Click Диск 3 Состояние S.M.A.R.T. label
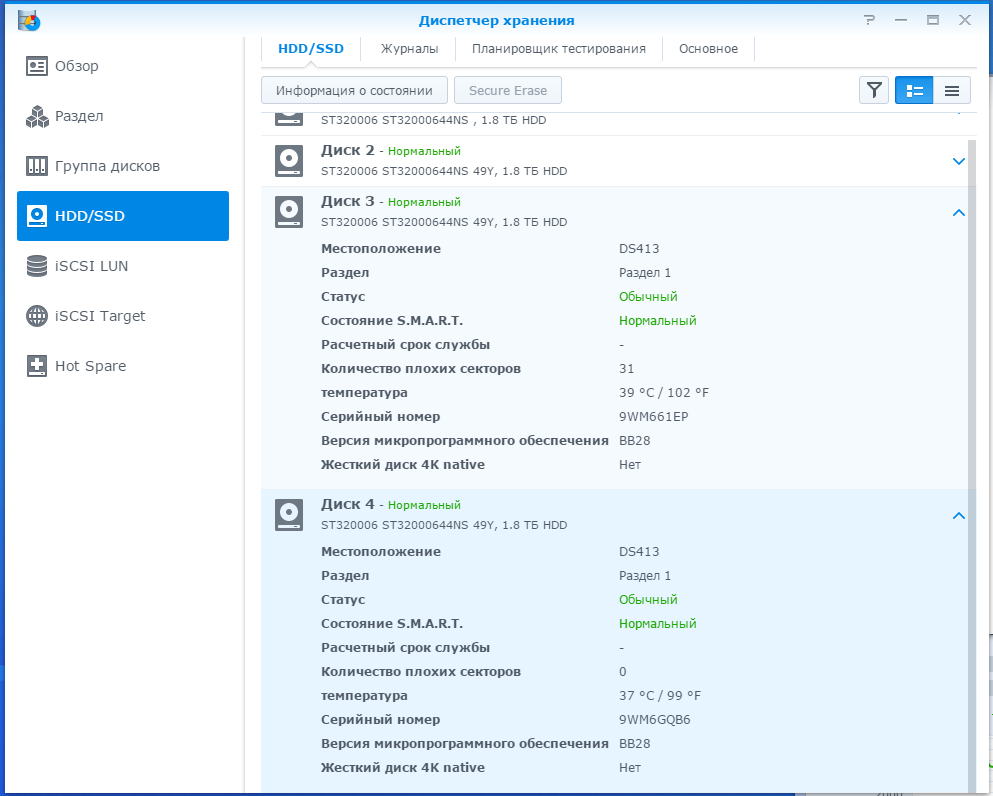Screen dimensions: 993x796 point(392,320)
